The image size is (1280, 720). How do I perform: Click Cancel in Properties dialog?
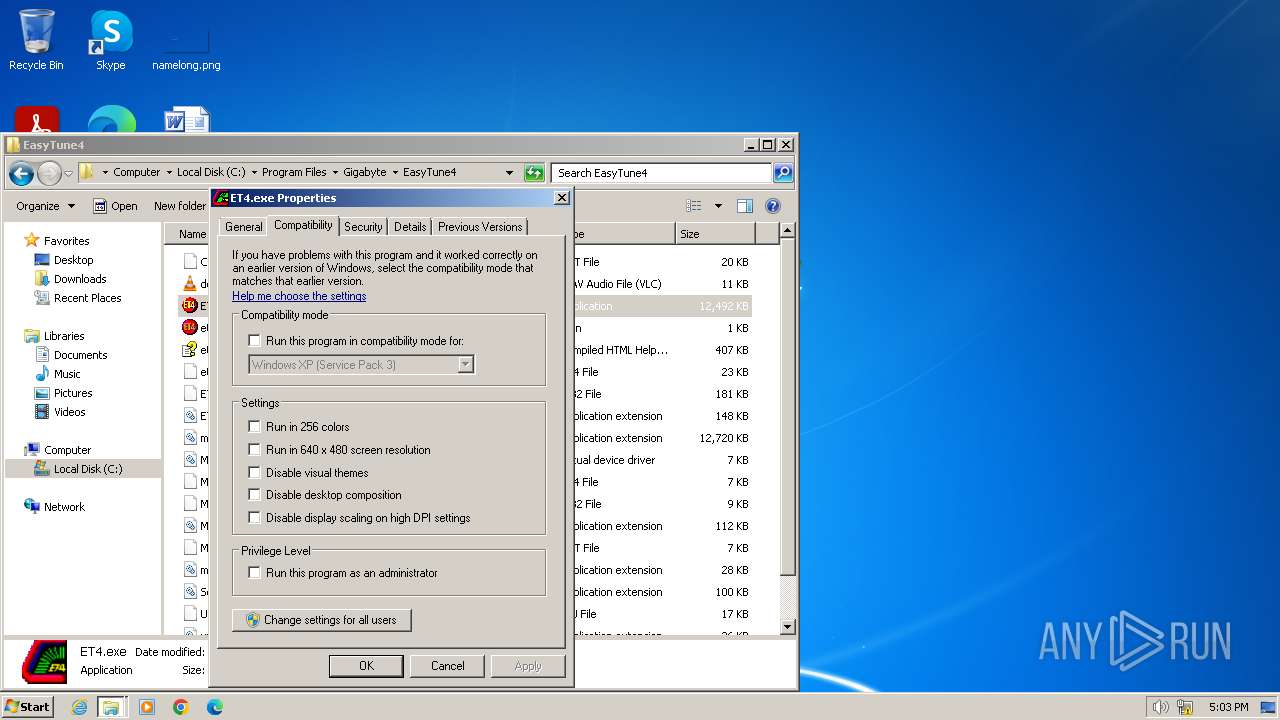tap(447, 666)
